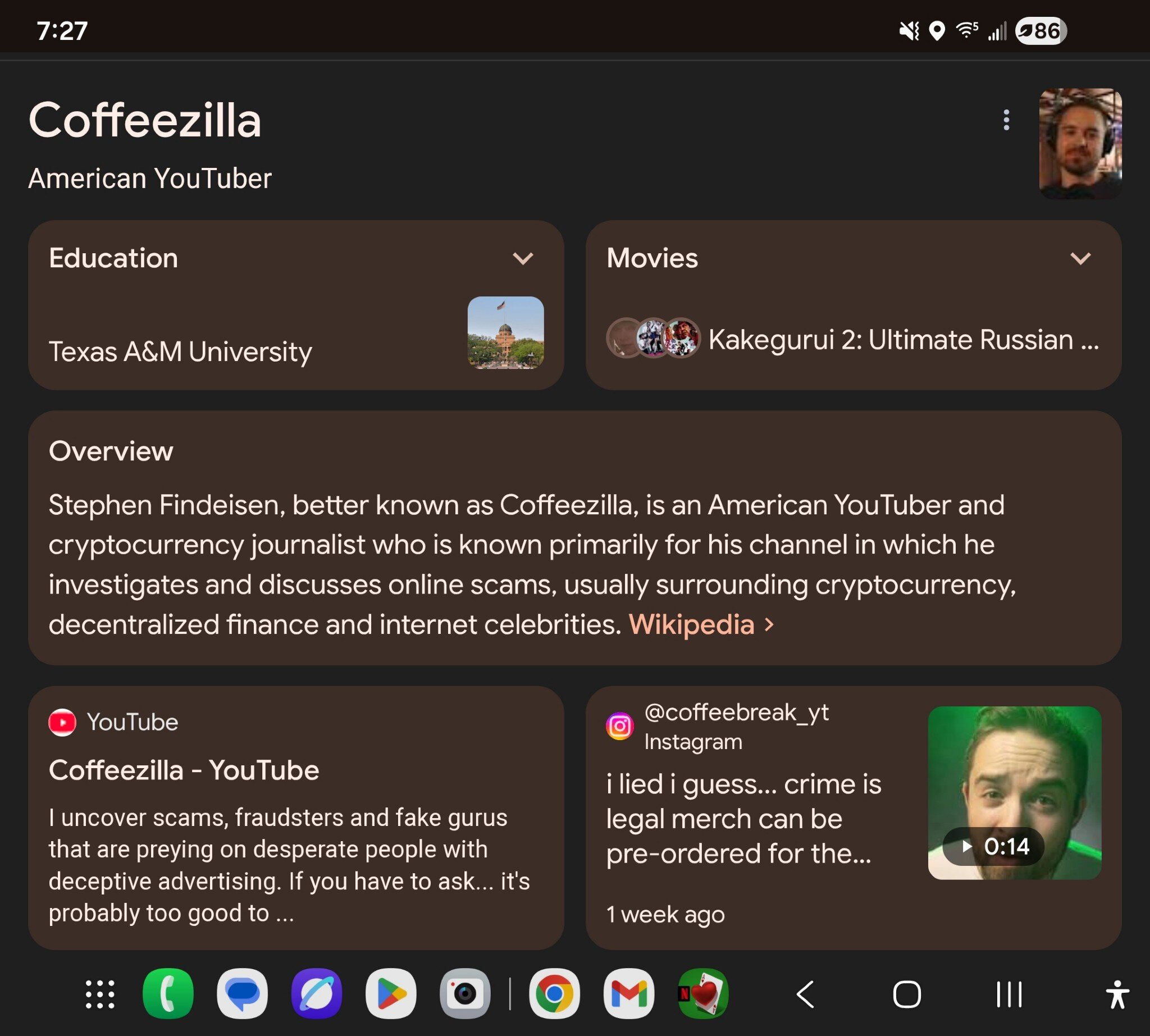Open the app drawer grid icon

(100, 994)
